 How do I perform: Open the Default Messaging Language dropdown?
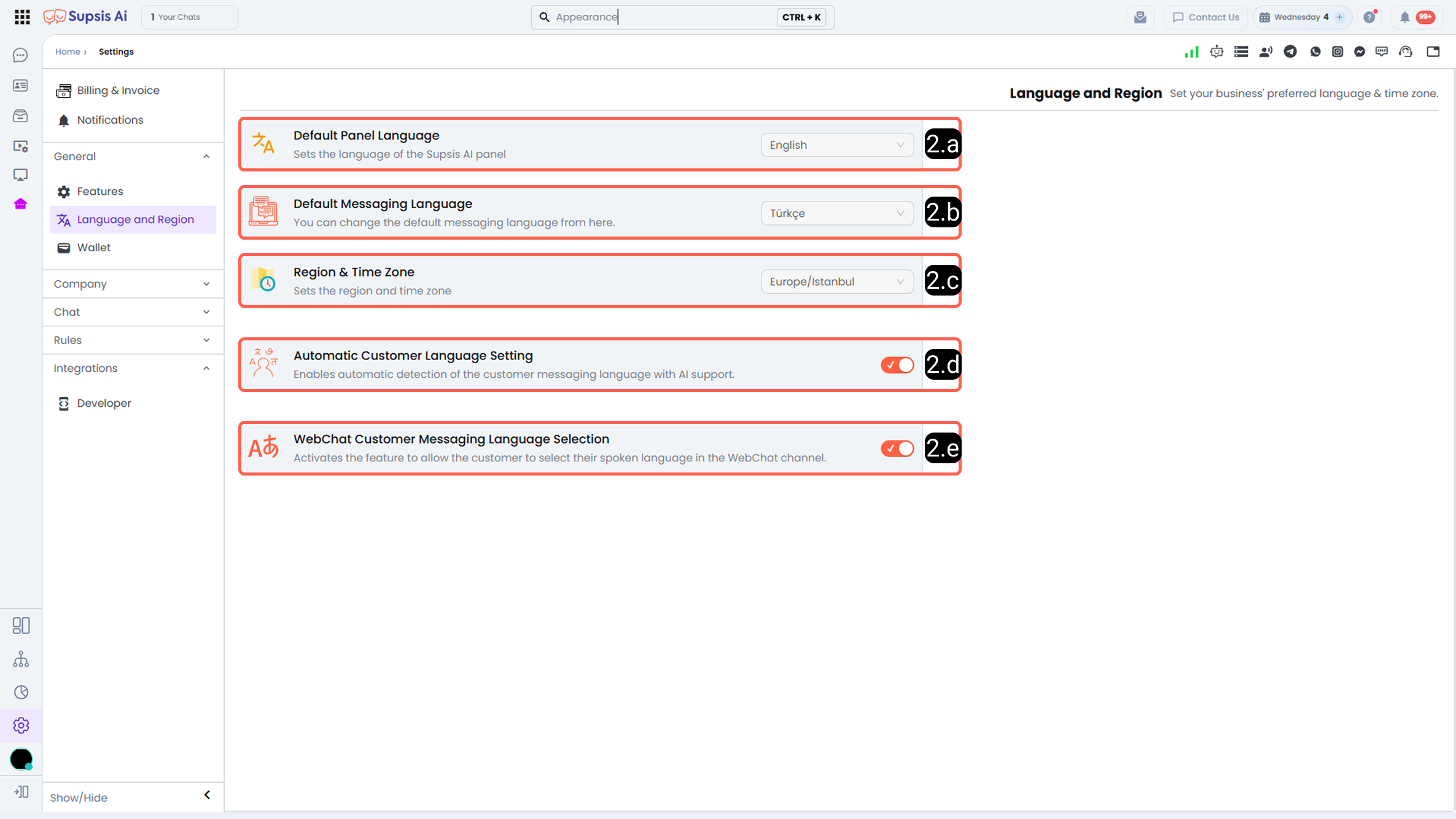[837, 213]
